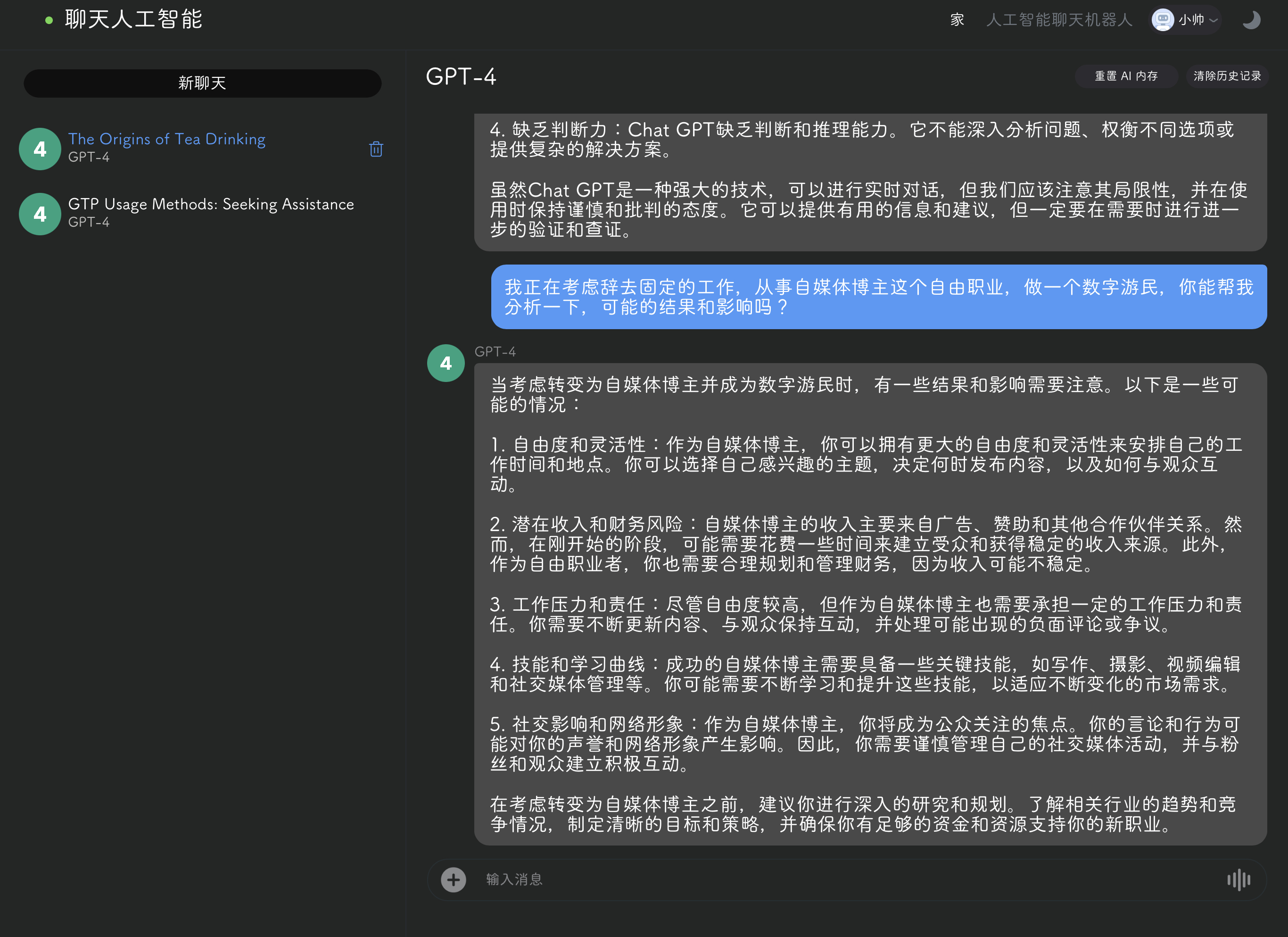Viewport: 1288px width, 937px height.
Task: Click avatar of GTP Usage chat
Action: pos(40,214)
